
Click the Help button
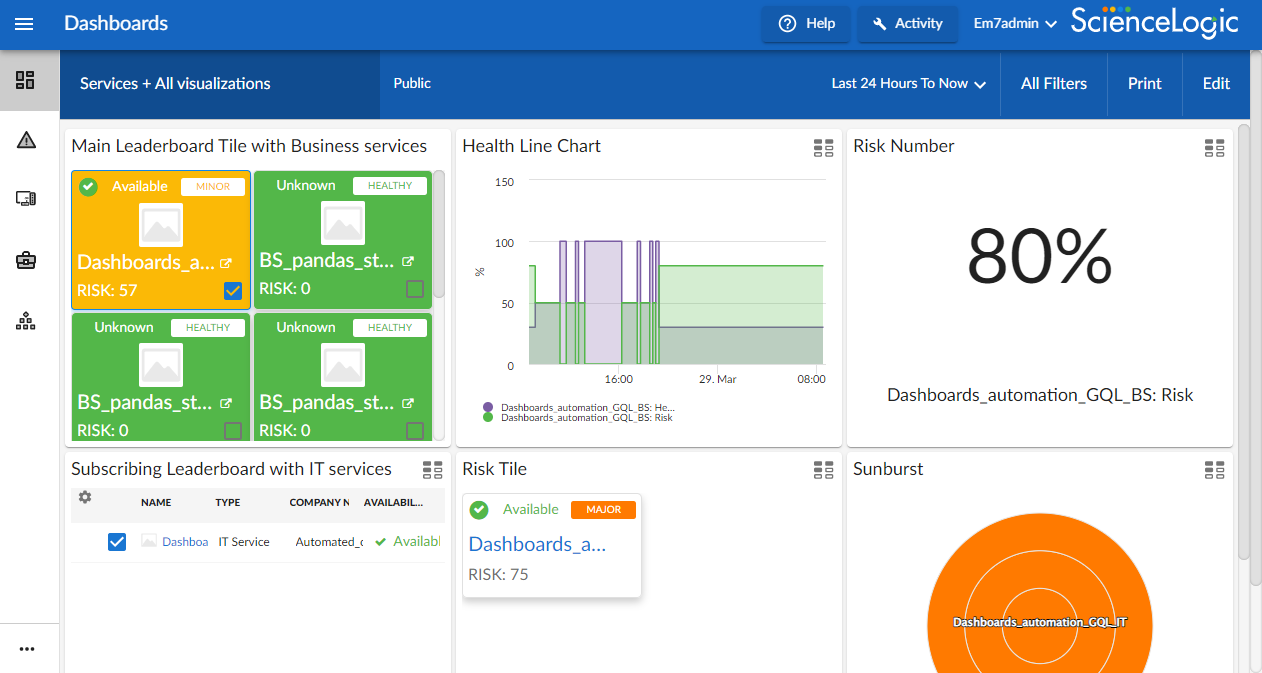tap(806, 24)
